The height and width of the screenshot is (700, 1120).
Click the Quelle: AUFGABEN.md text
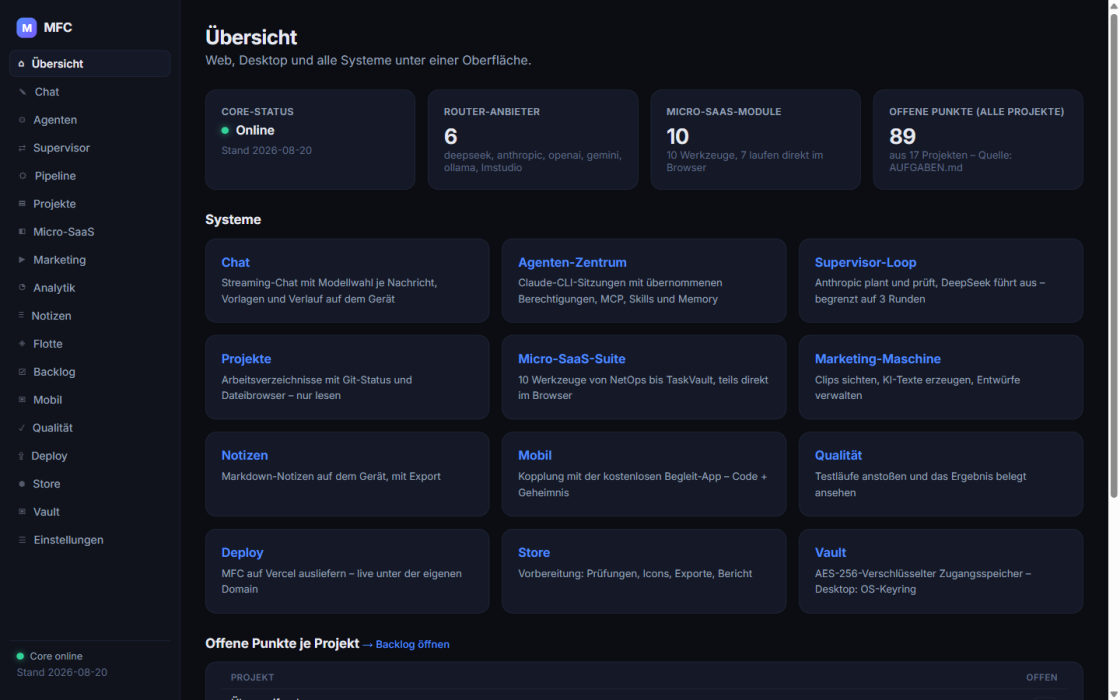click(x=950, y=161)
